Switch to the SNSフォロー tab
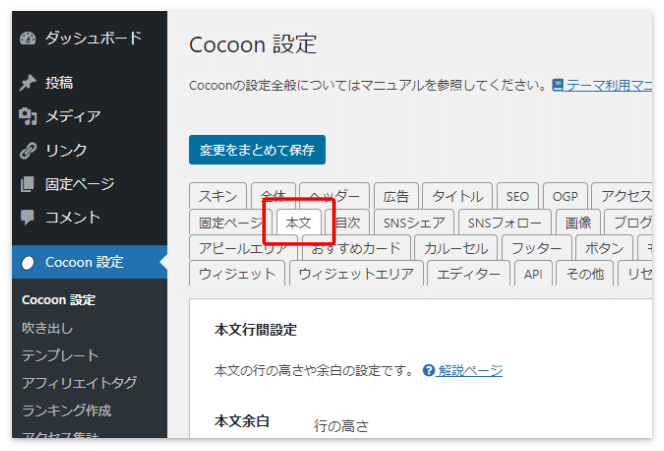The height and width of the screenshot is (451, 664). [505, 222]
